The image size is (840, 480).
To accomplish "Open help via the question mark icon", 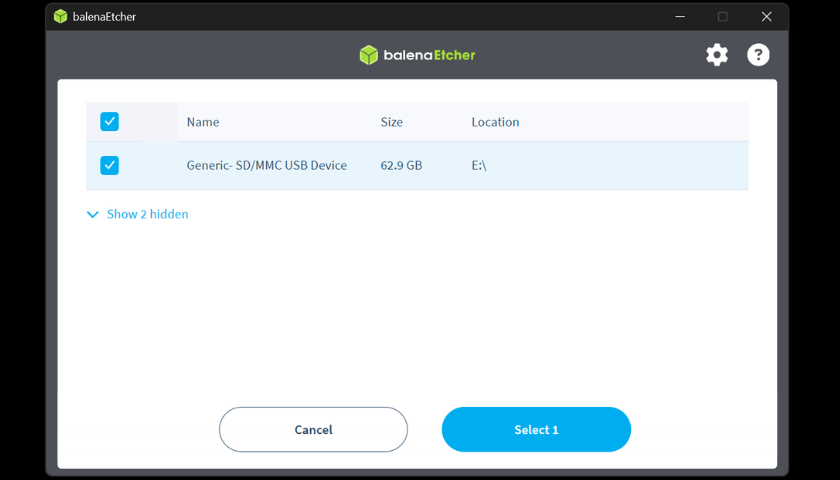I will click(758, 55).
